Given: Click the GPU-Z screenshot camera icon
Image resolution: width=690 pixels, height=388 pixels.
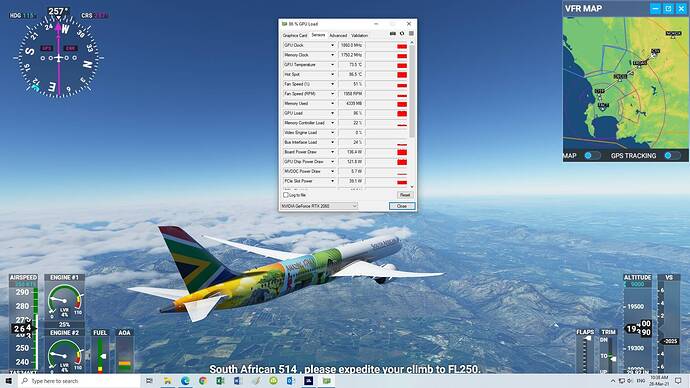Looking at the screenshot, I should (x=393, y=33).
